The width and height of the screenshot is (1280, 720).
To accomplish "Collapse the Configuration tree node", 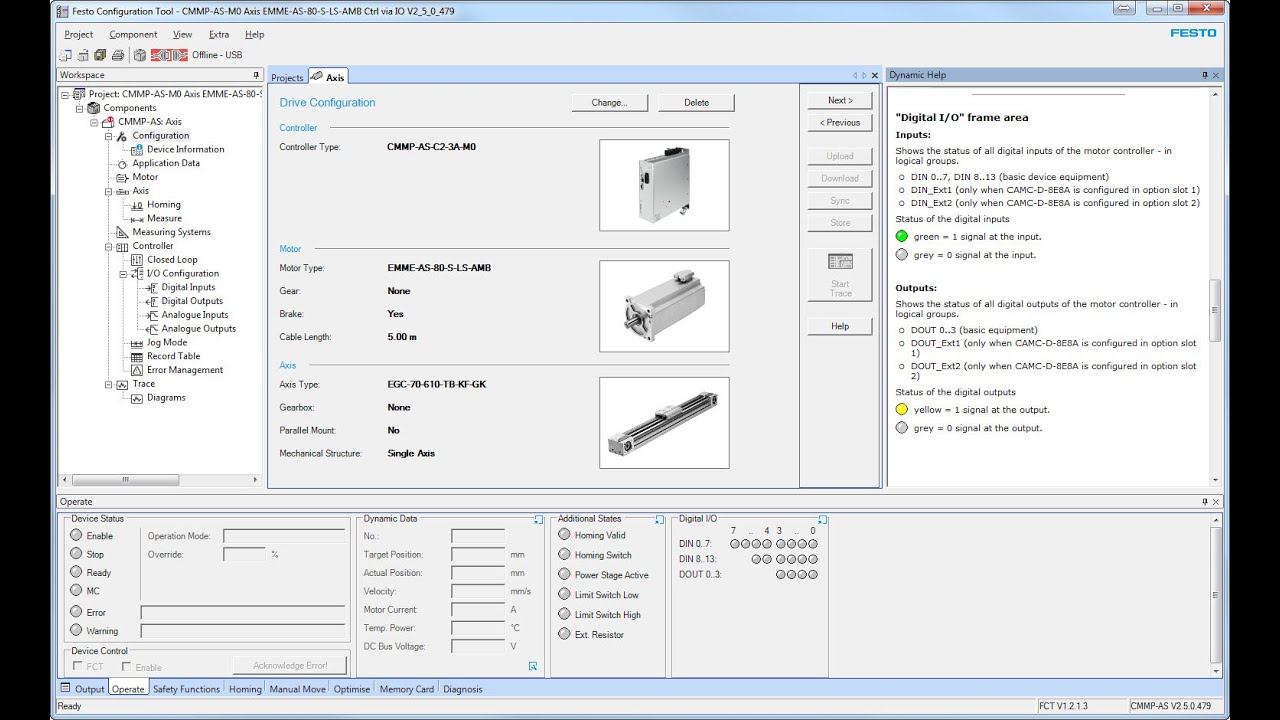I will coord(109,136).
